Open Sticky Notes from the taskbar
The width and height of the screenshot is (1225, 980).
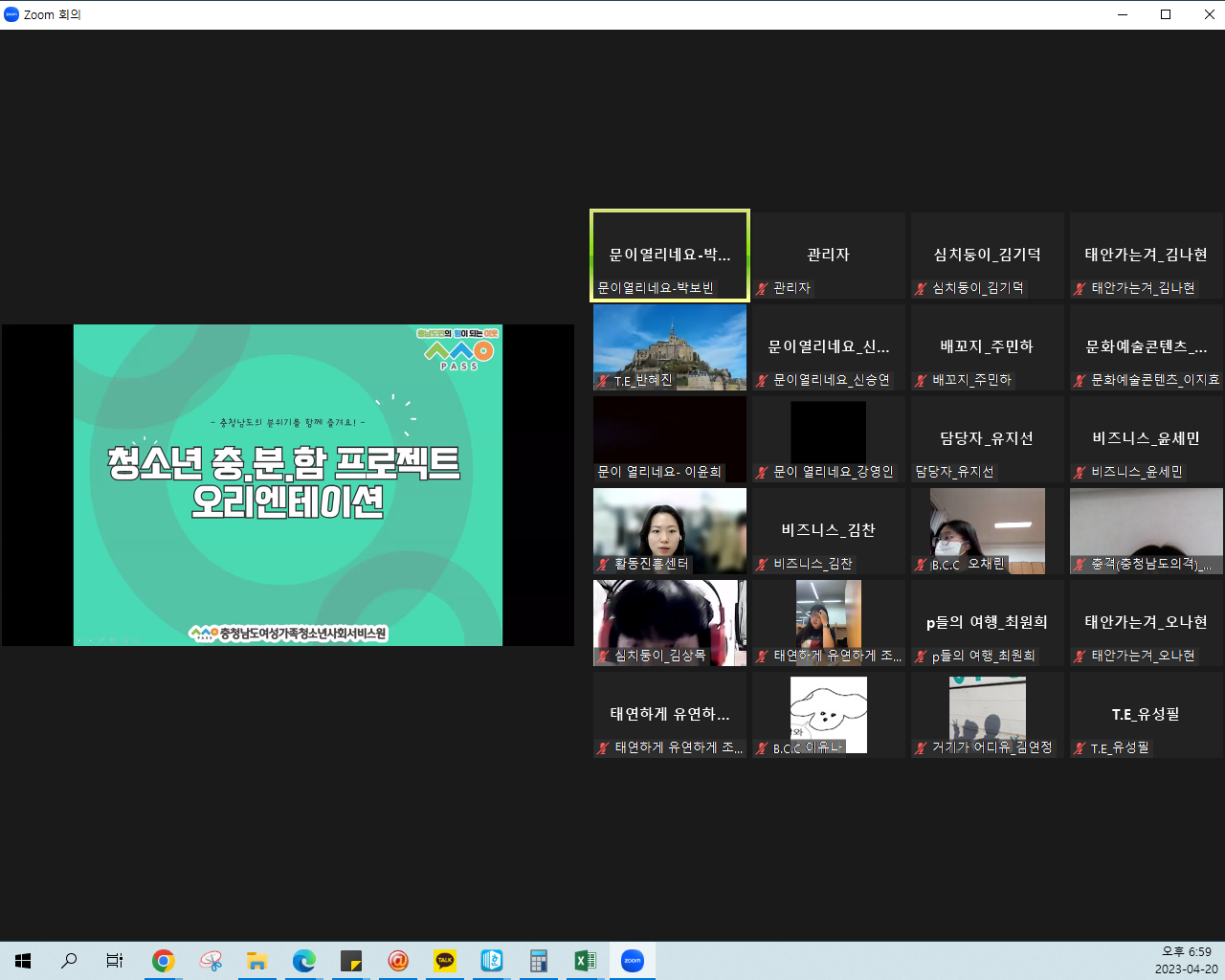[351, 961]
